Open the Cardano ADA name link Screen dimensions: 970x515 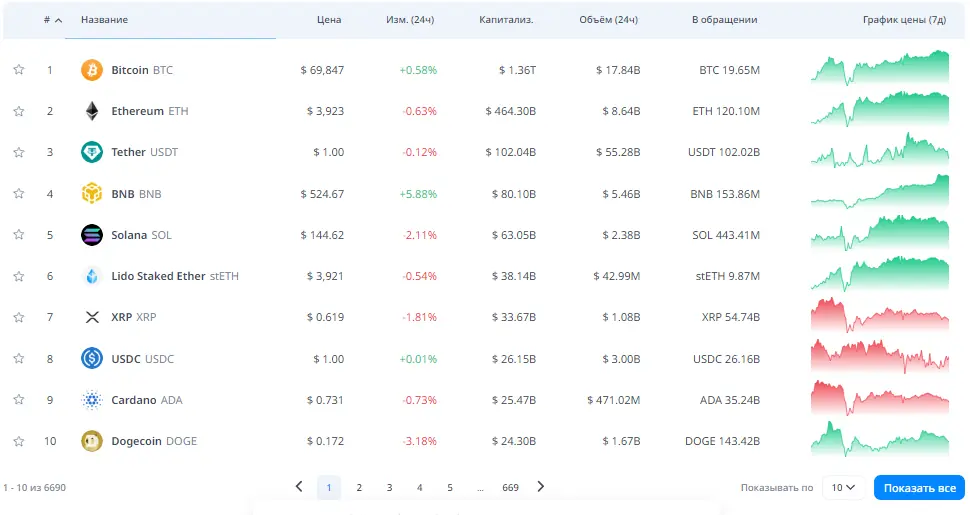coord(147,400)
